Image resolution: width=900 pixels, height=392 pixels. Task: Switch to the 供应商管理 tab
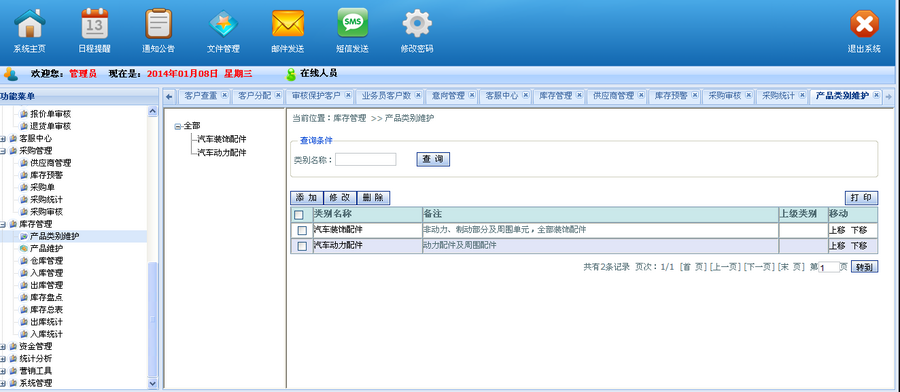tap(614, 96)
